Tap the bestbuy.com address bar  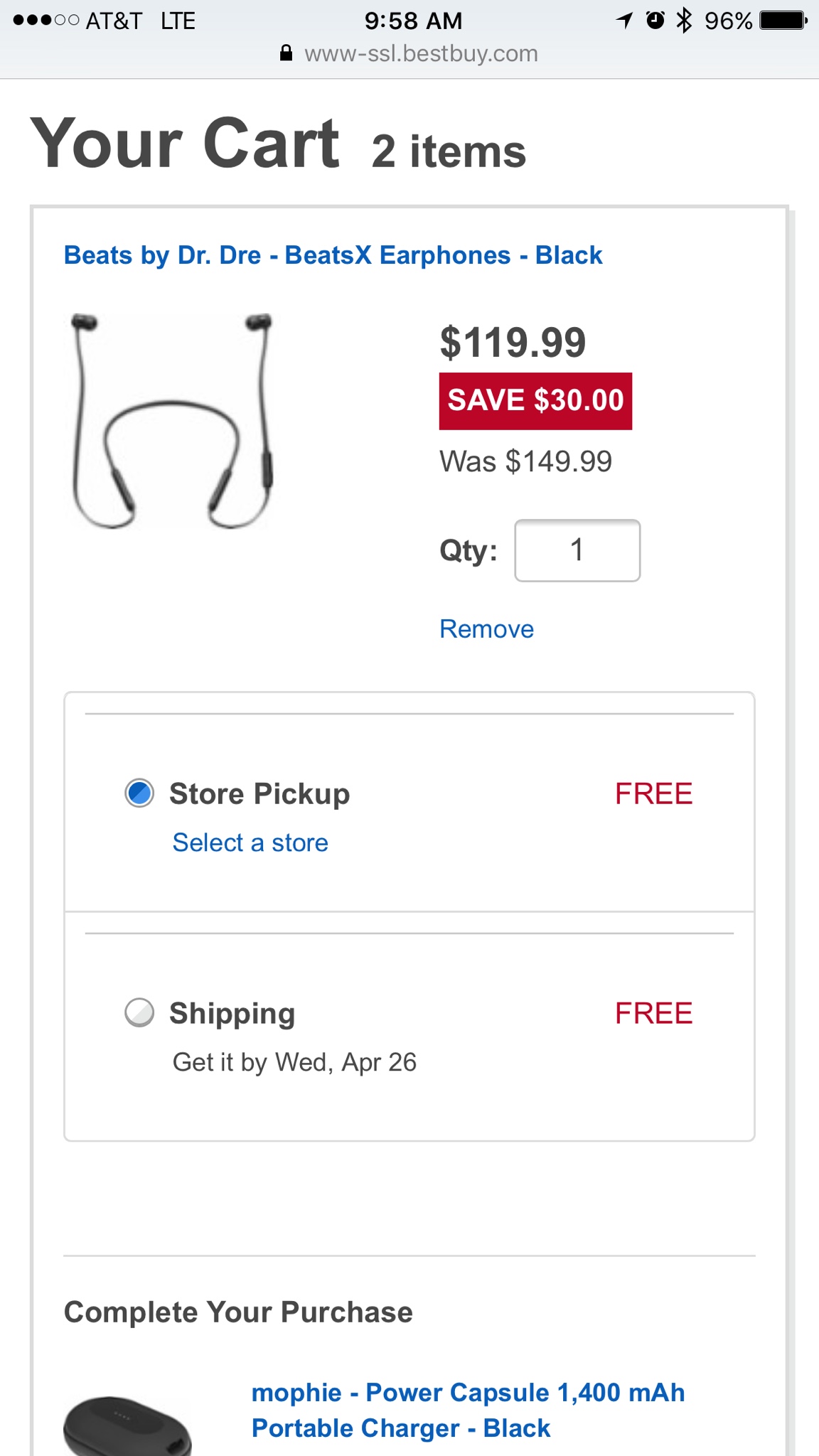tap(421, 54)
